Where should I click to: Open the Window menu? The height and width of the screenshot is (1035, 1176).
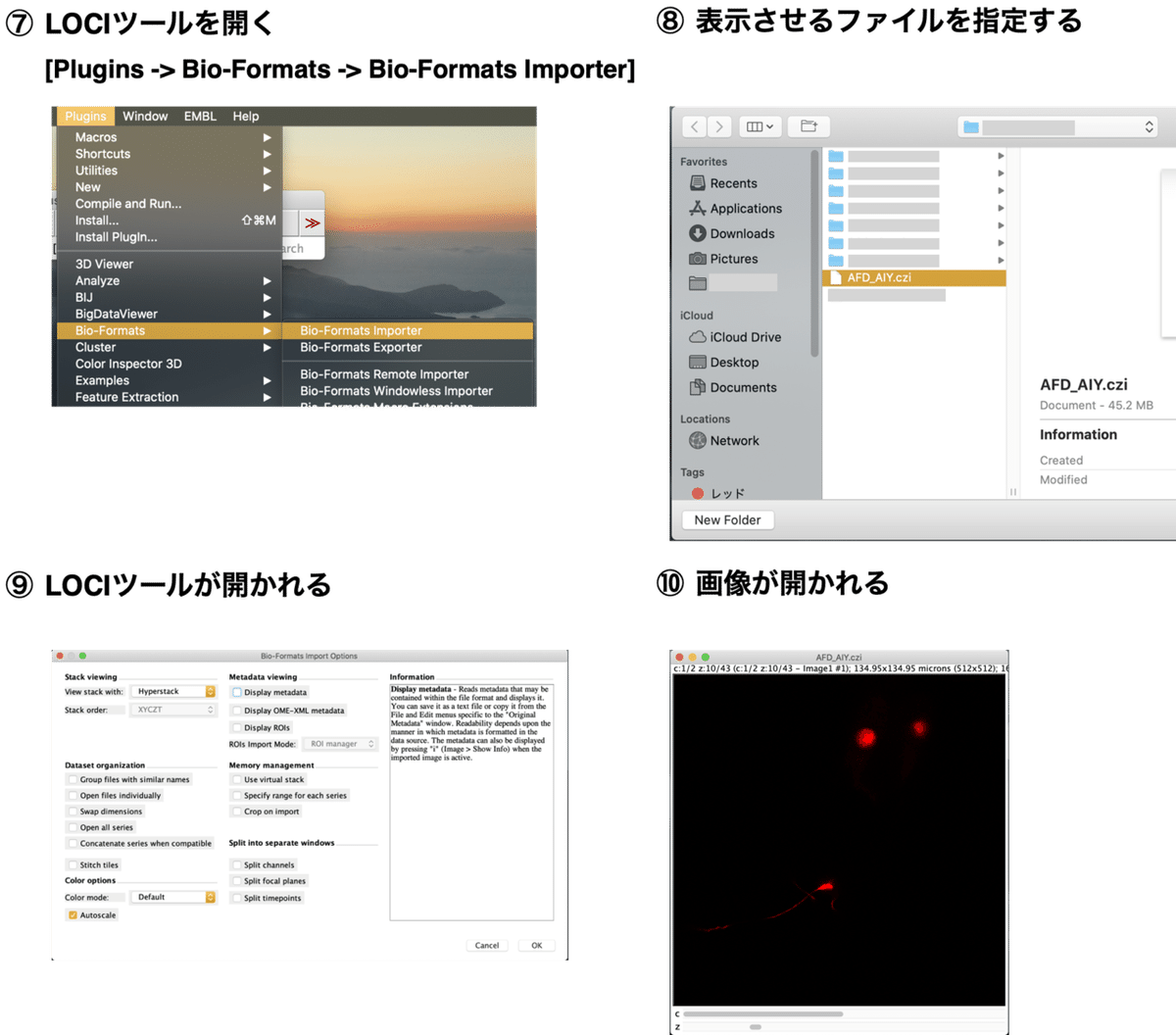(x=145, y=116)
